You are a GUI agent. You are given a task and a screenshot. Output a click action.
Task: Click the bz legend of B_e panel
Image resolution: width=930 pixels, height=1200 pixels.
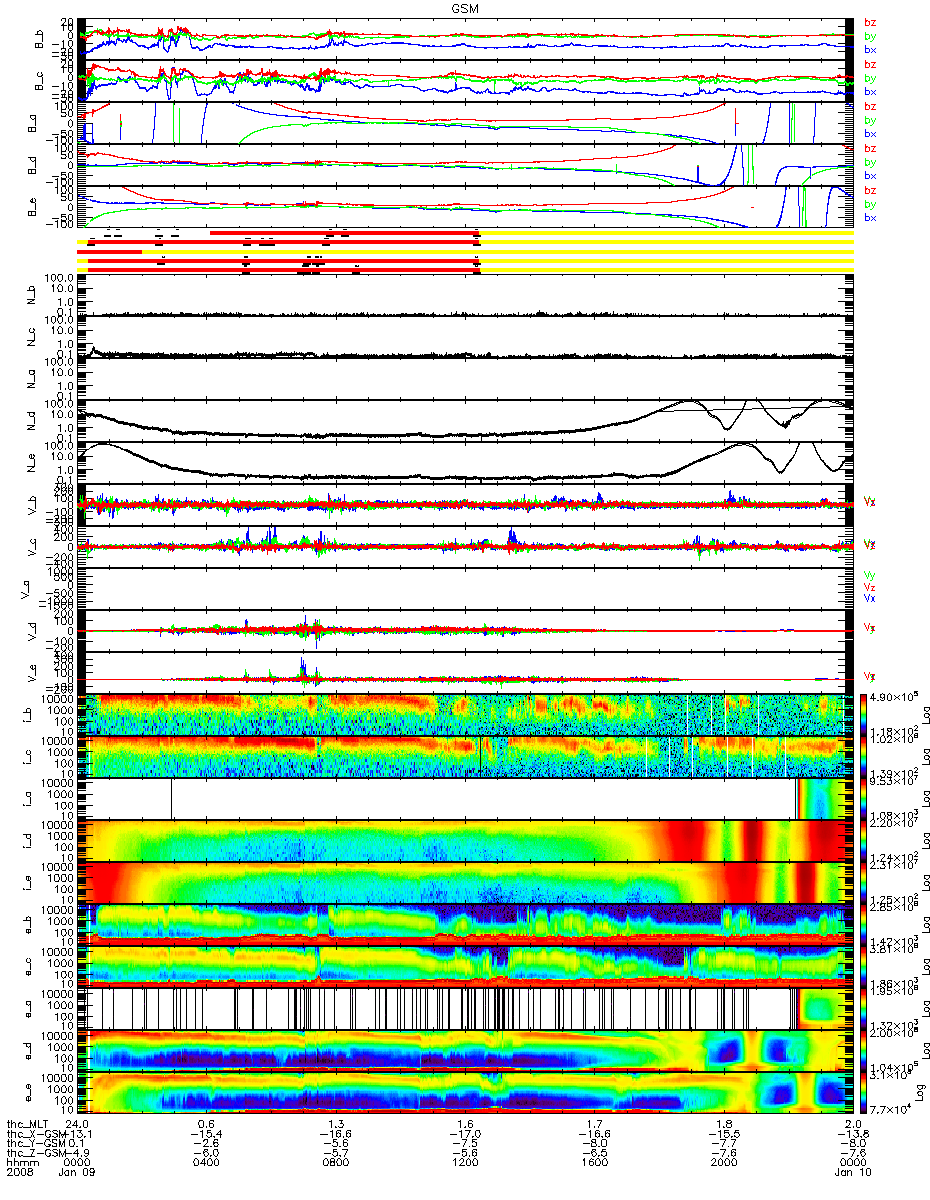pyautogui.click(x=870, y=190)
